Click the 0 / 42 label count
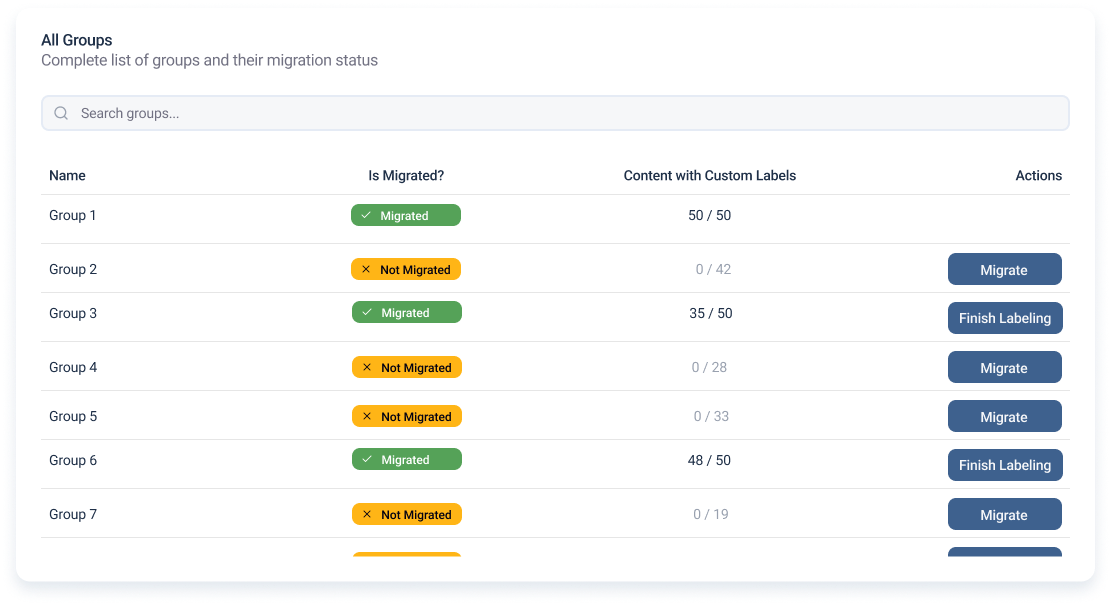1111x606 pixels. coord(713,269)
